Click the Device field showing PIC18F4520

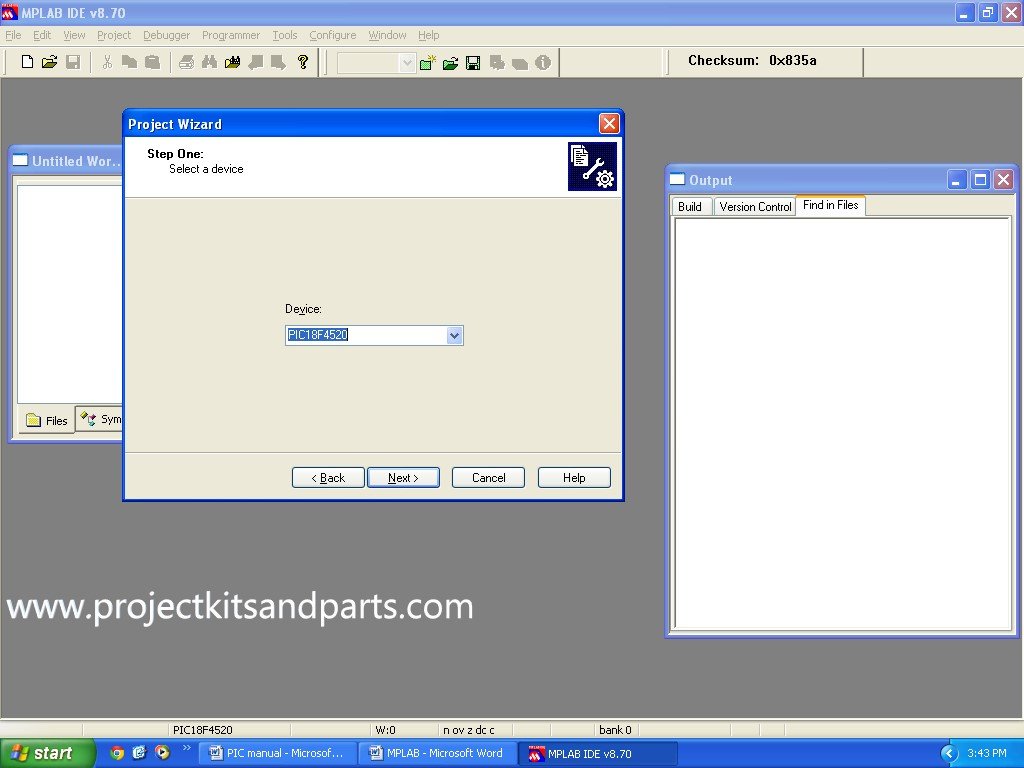point(365,336)
